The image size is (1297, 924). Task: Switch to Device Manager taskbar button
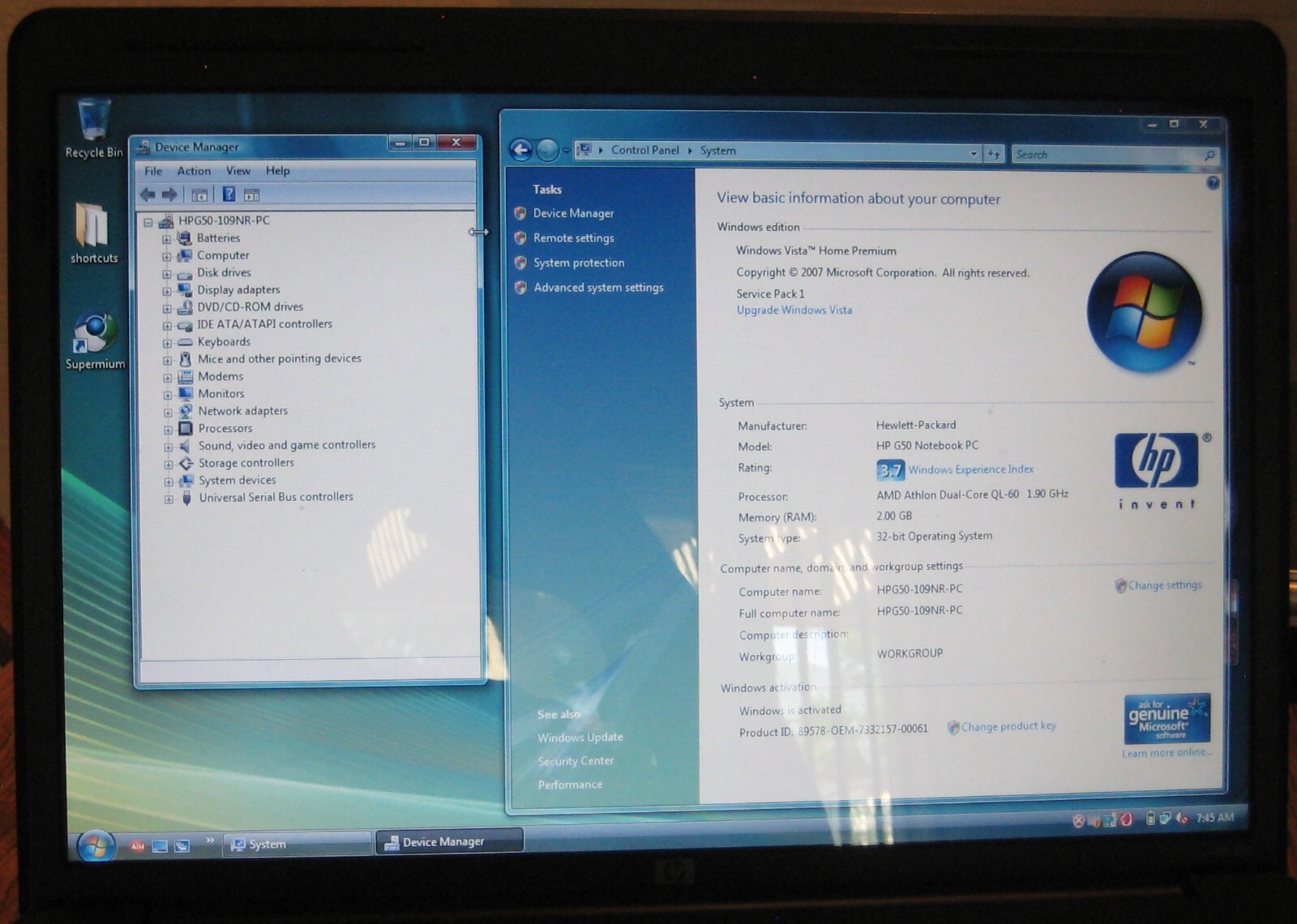[x=449, y=842]
